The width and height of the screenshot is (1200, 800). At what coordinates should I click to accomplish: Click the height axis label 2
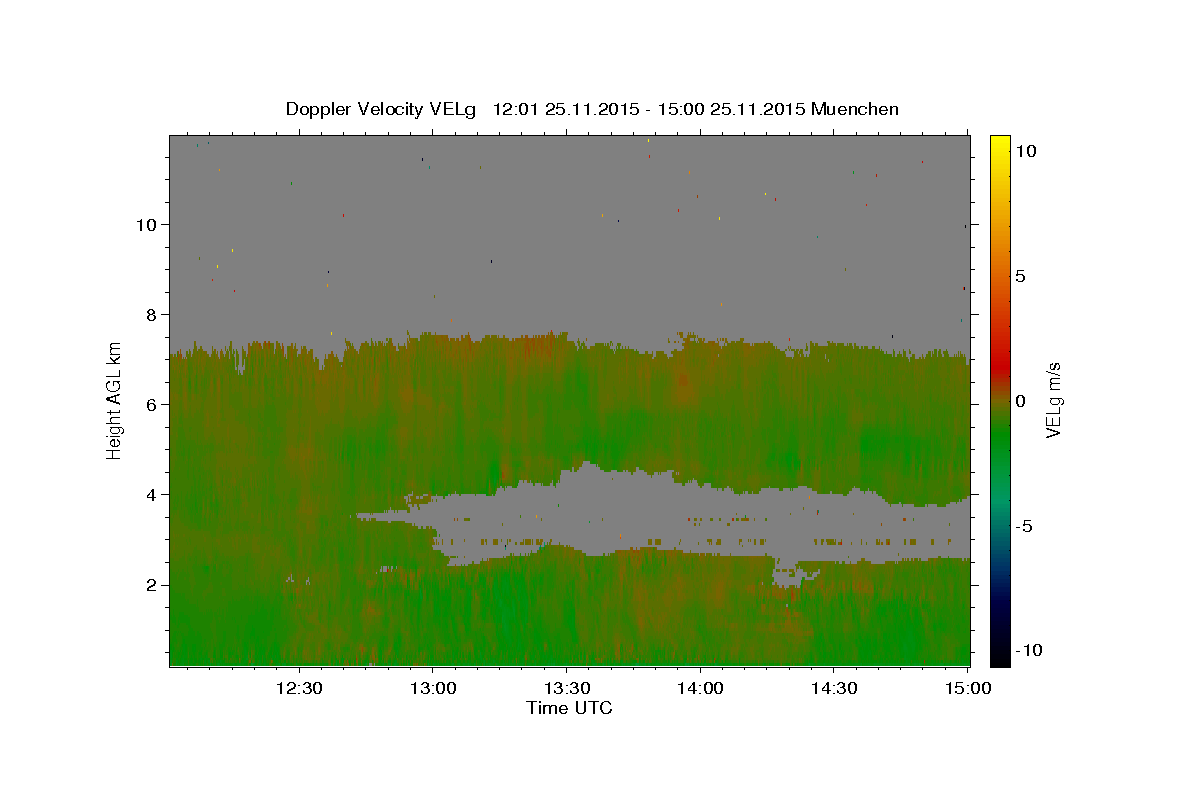point(151,584)
